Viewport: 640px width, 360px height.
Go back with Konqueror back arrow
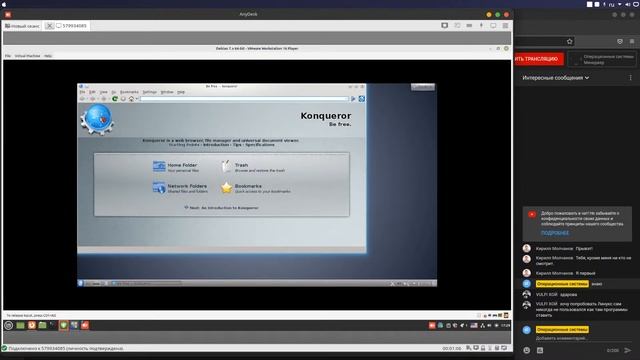tap(82, 99)
